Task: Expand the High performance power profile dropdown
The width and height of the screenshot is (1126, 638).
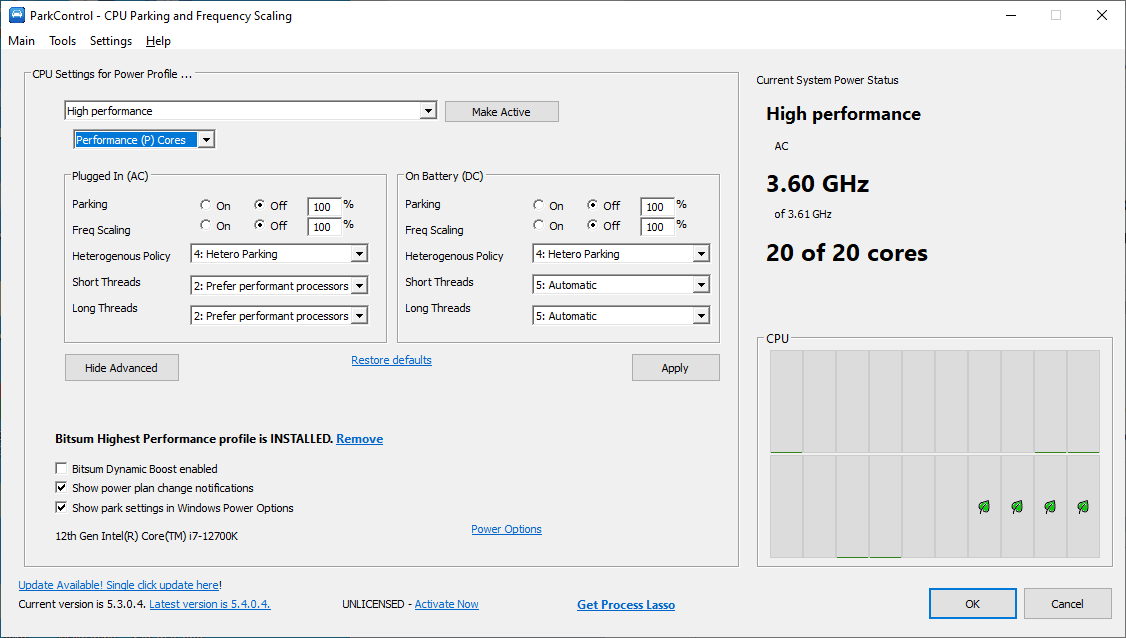Action: pyautogui.click(x=428, y=111)
